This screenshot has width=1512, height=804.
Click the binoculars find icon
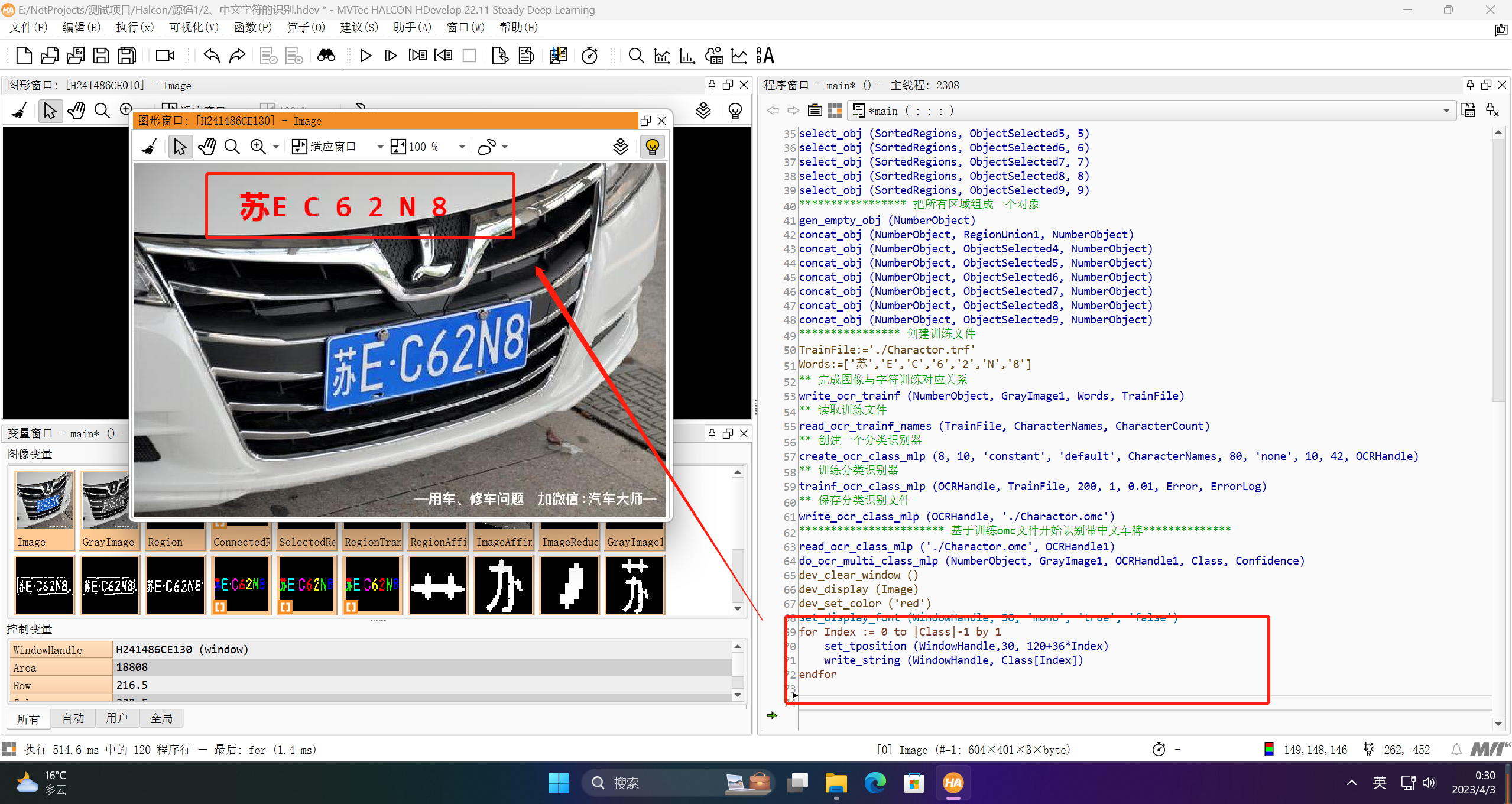point(326,56)
